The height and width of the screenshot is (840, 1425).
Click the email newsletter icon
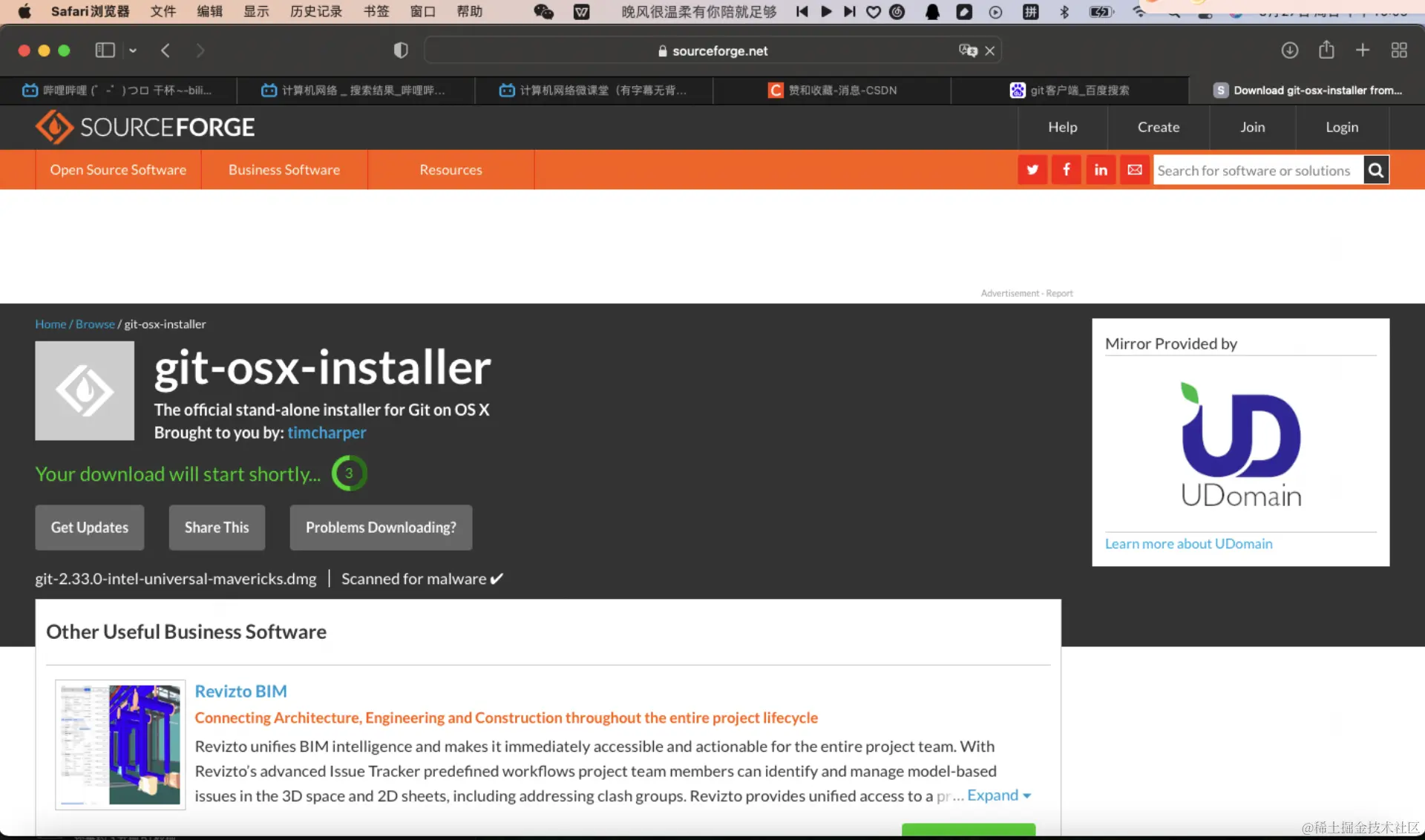1135,170
